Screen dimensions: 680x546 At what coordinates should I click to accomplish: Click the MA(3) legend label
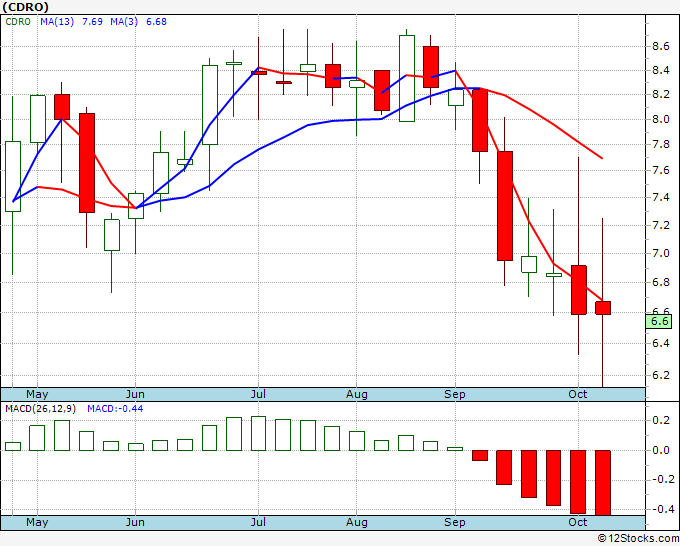click(124, 22)
